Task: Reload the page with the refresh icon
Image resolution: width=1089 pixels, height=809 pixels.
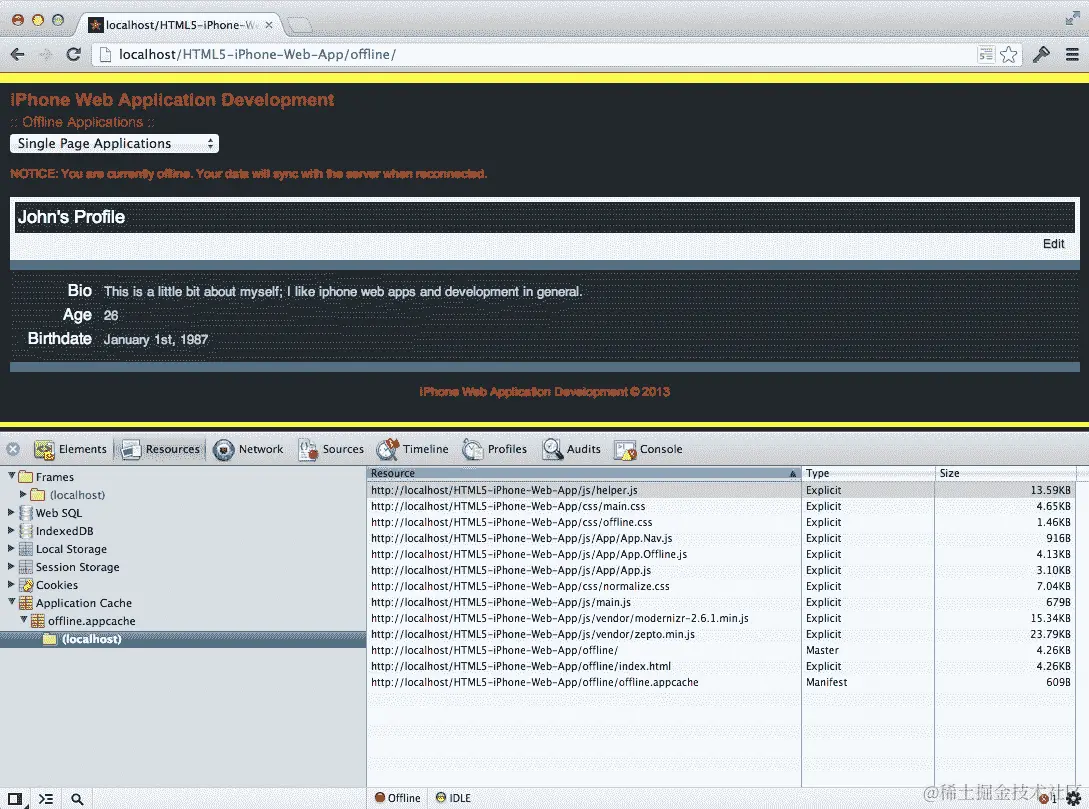Action: (x=74, y=54)
